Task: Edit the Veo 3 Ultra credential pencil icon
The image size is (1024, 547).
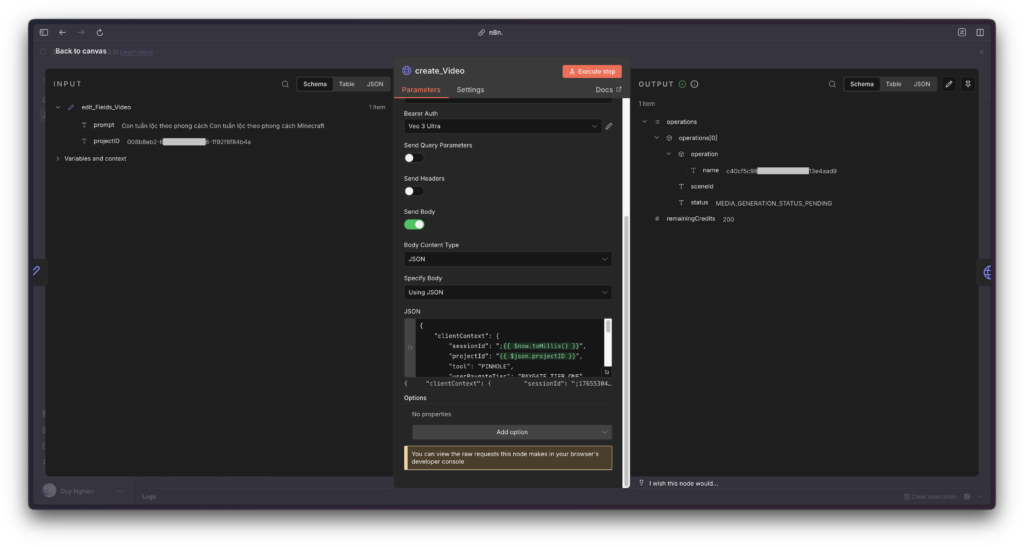Action: coord(609,126)
